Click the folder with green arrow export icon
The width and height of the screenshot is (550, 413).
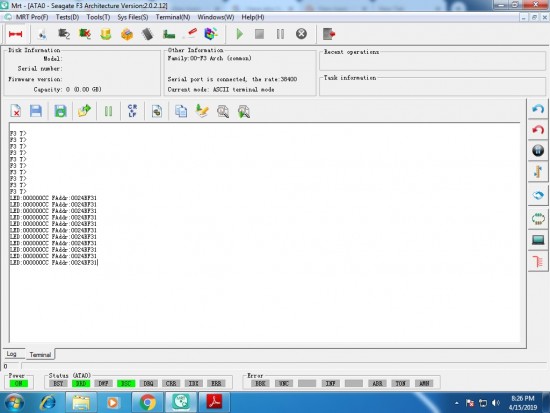84,111
